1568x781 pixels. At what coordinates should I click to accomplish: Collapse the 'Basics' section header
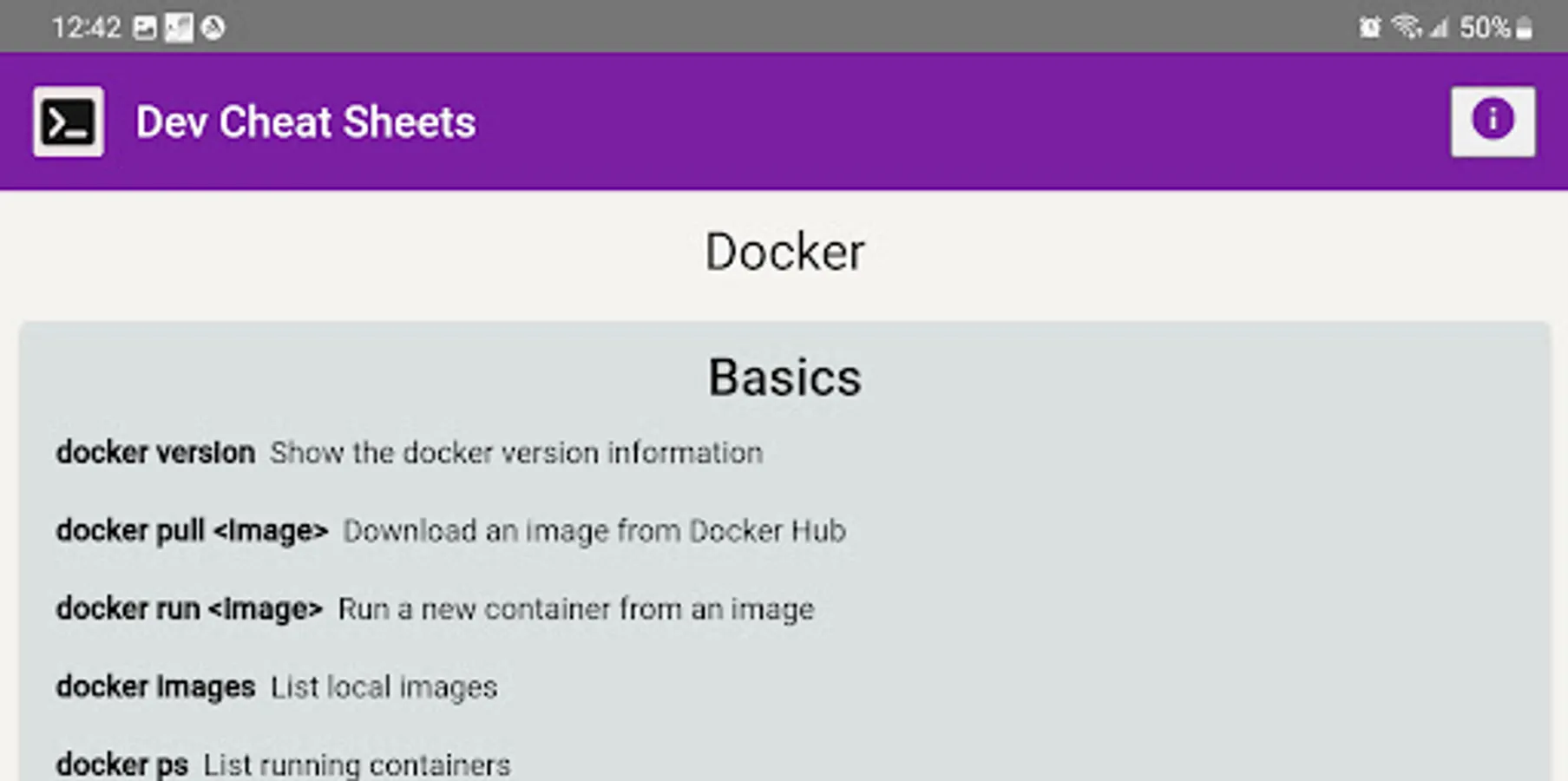[x=784, y=377]
